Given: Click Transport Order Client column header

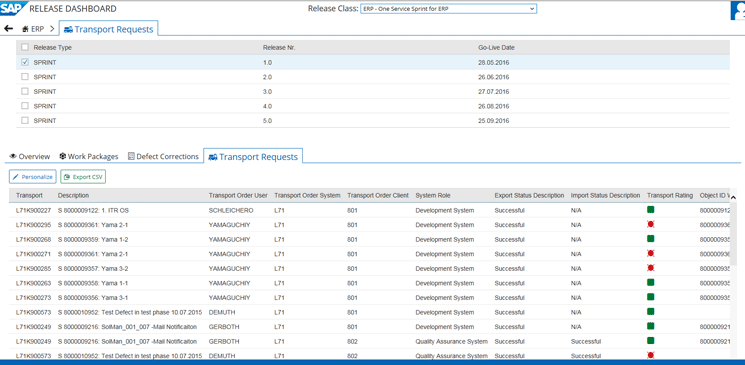Looking at the screenshot, I should [378, 195].
